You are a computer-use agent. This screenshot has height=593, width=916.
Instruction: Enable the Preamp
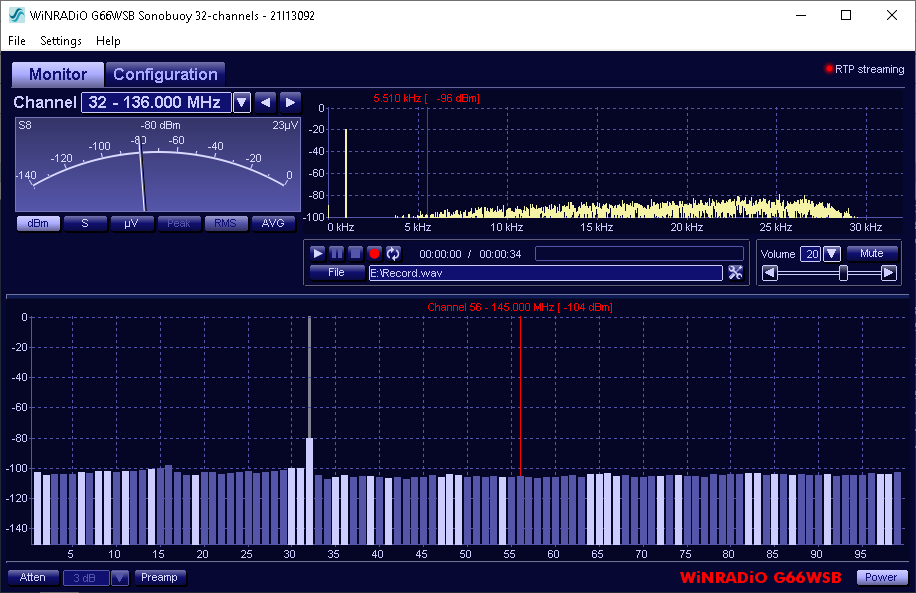tap(159, 577)
